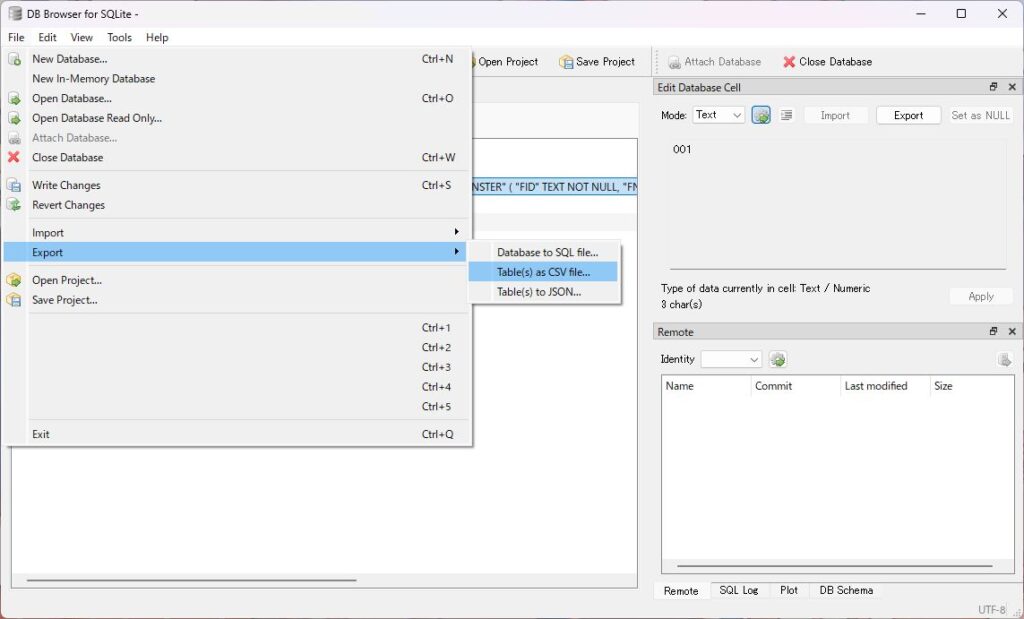Click the Remote identity refresh icon
1024x619 pixels.
778,360
